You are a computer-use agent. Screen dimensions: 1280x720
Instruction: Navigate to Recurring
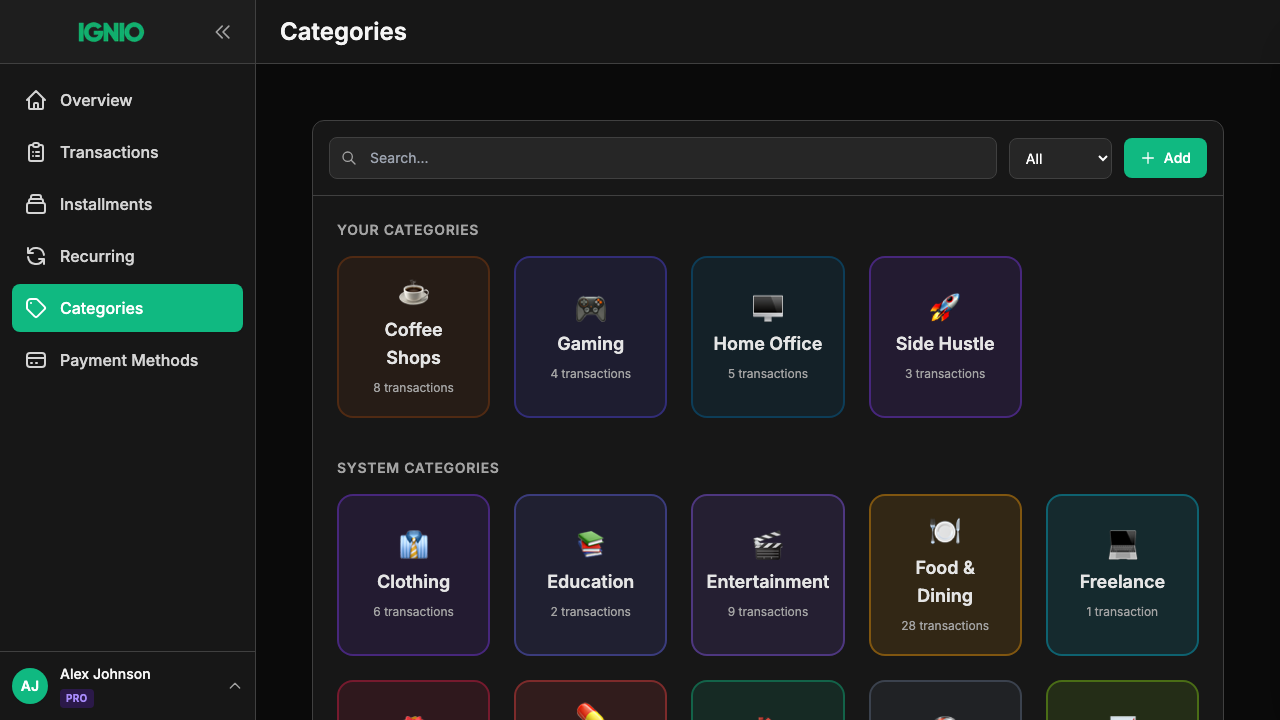click(x=127, y=256)
